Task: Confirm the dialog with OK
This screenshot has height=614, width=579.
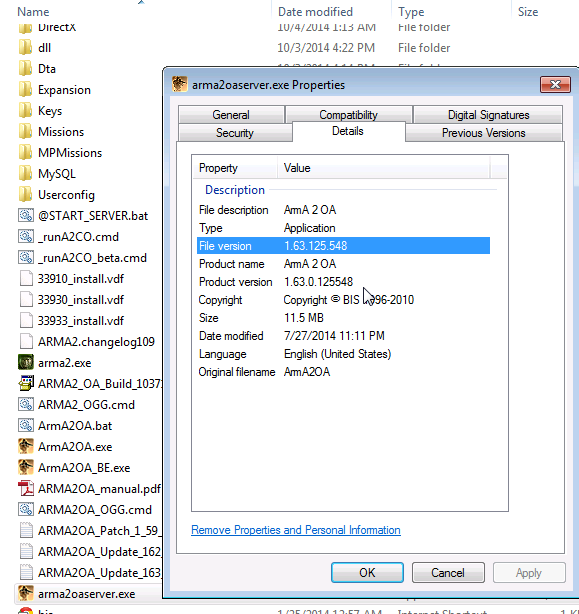Action: (x=367, y=573)
